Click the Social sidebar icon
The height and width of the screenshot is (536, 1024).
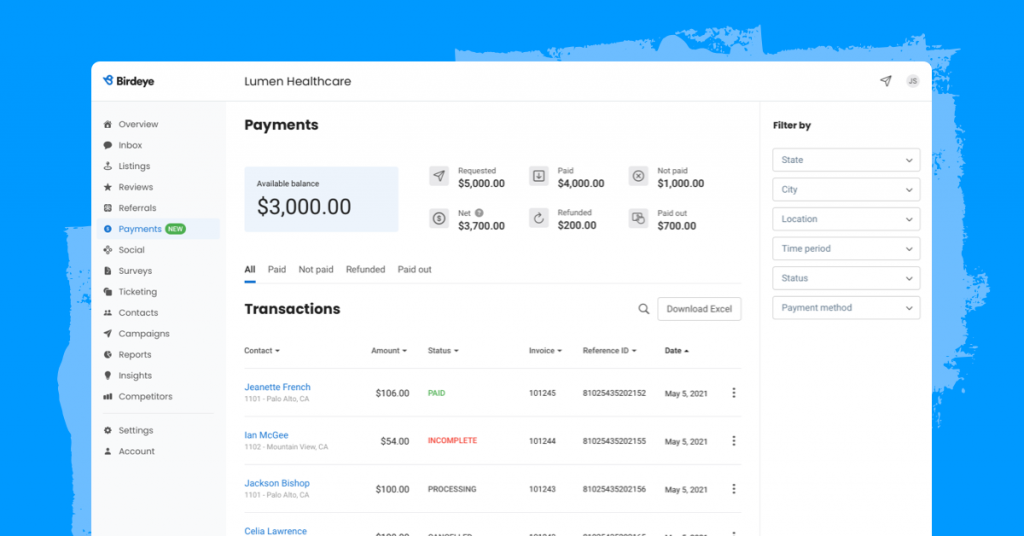pyautogui.click(x=108, y=249)
